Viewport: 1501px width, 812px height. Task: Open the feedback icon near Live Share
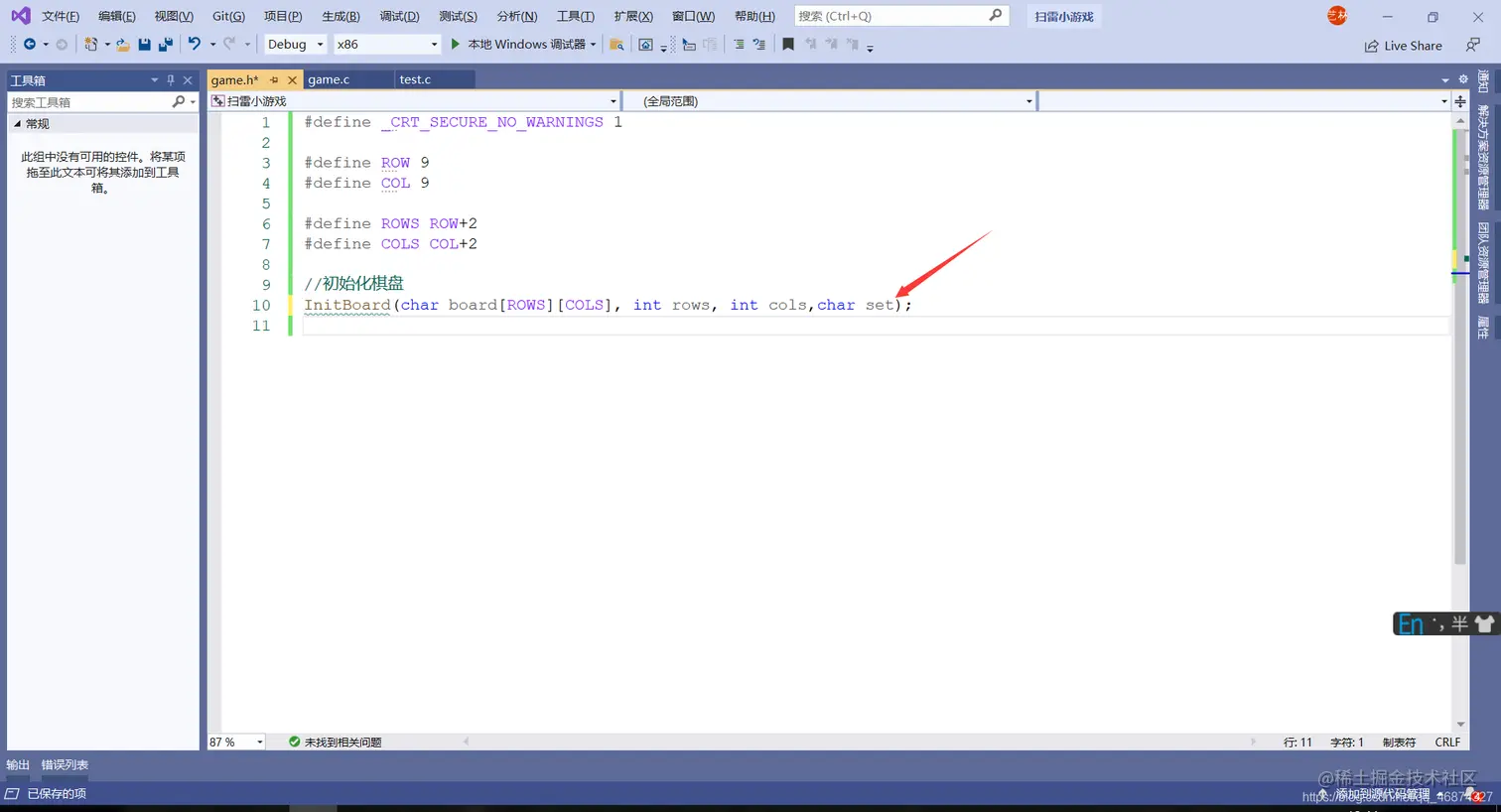tap(1473, 45)
